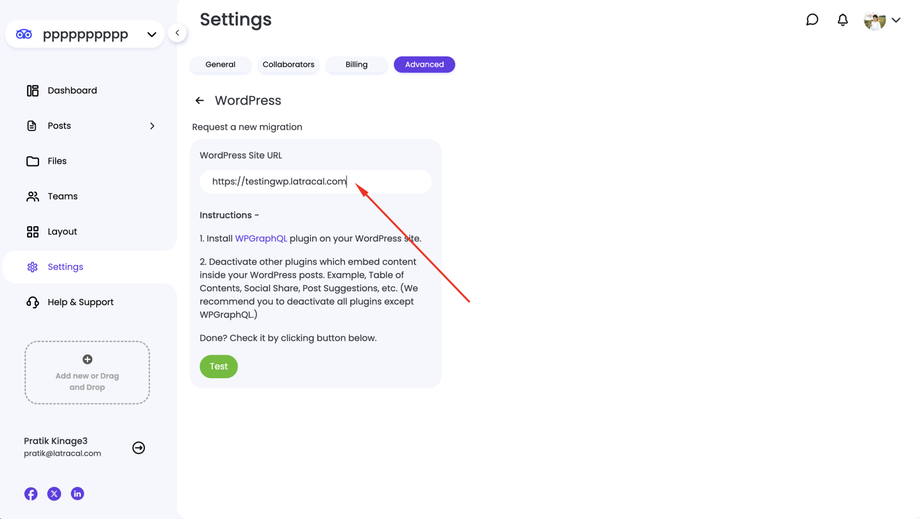Viewport: 920px width, 519px height.
Task: Switch to the General tab
Action: point(220,65)
